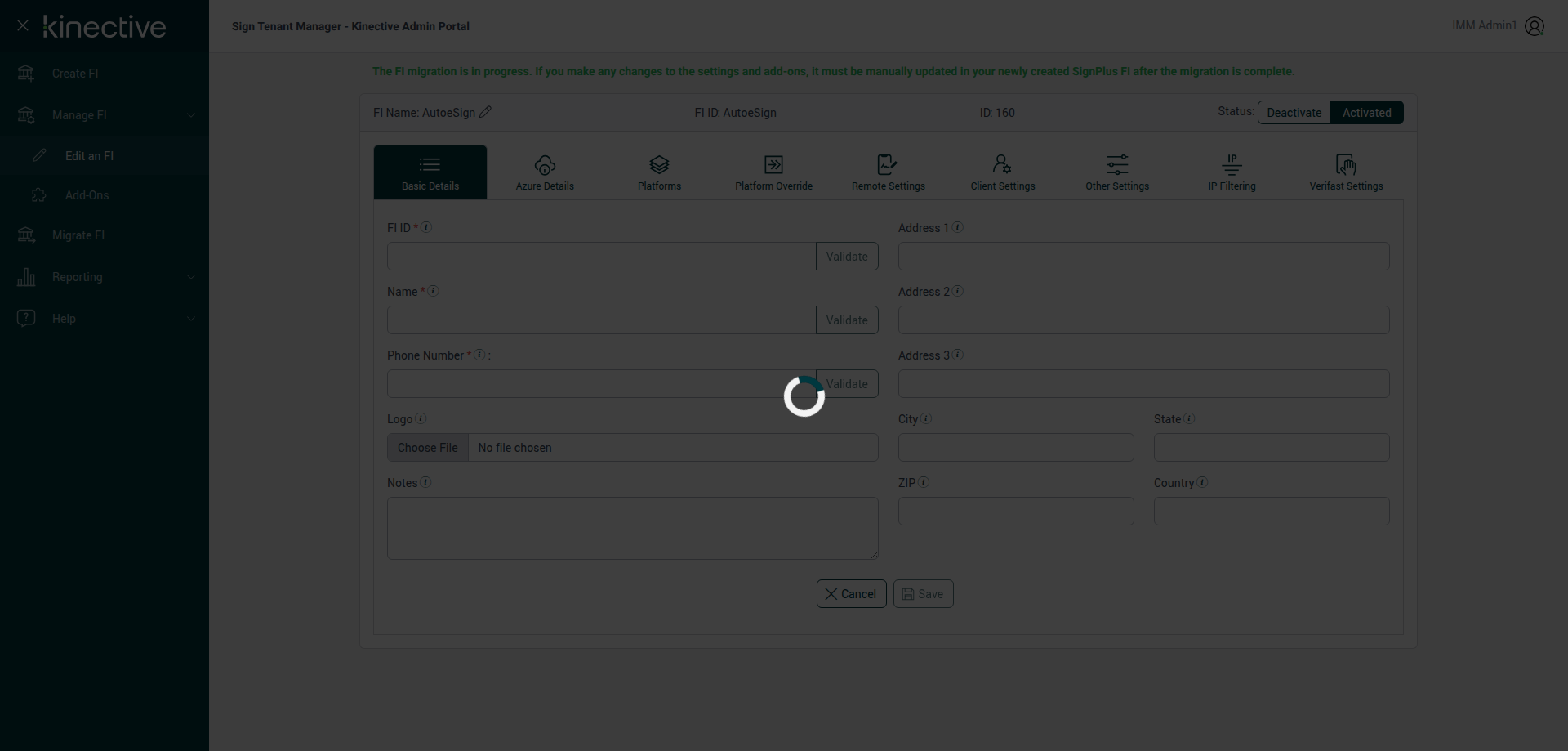Focus the City input field
Screen dimensions: 1568x751
[1016, 448]
